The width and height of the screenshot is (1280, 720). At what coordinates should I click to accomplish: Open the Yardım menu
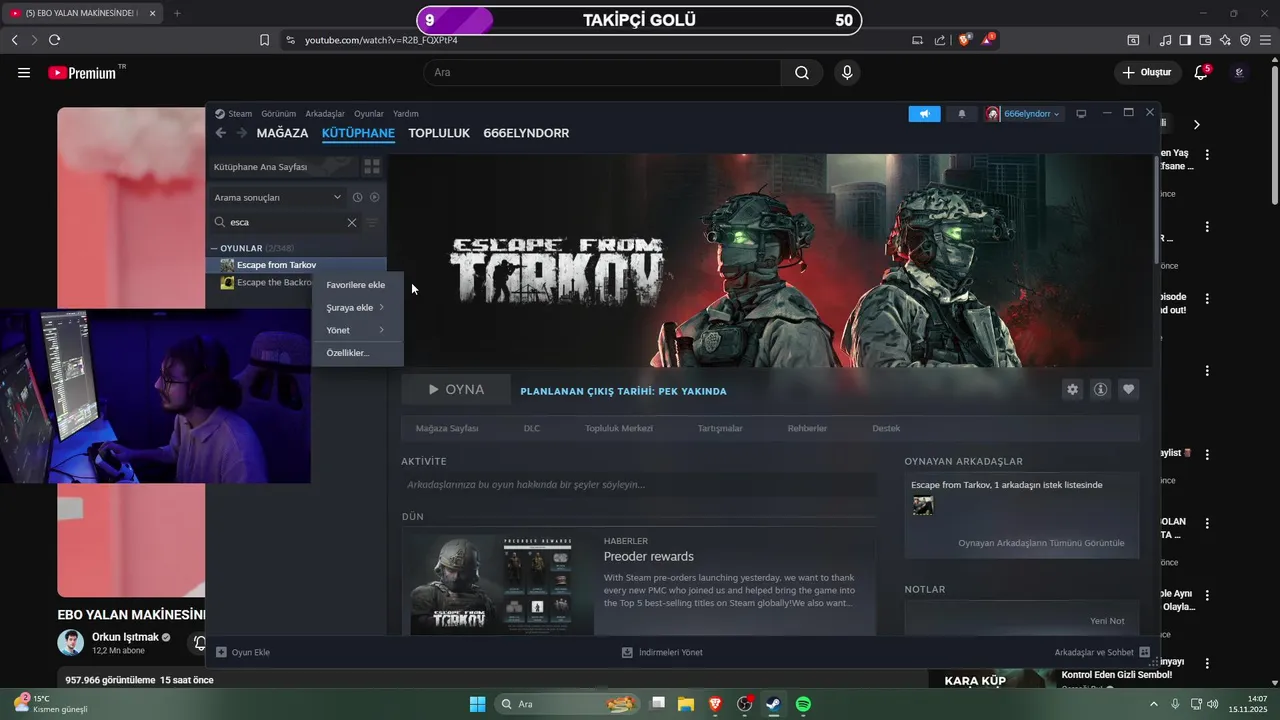pyautogui.click(x=406, y=114)
